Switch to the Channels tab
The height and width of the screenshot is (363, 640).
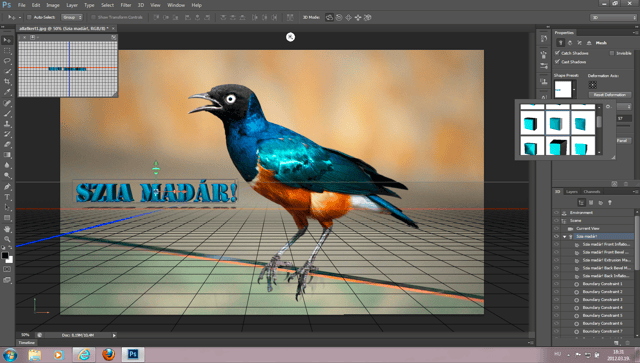(591, 192)
